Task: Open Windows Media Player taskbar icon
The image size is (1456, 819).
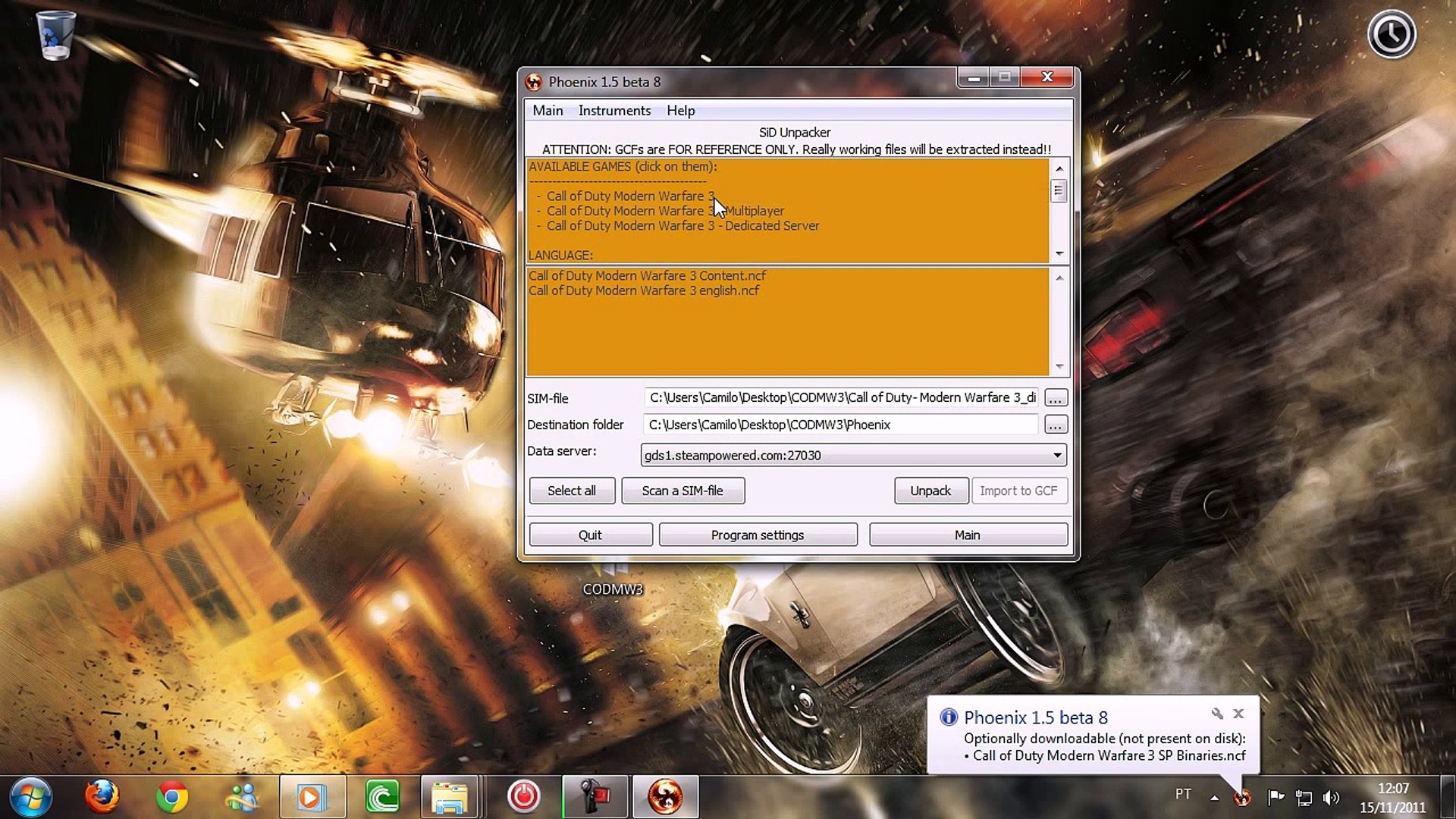Action: click(x=312, y=797)
